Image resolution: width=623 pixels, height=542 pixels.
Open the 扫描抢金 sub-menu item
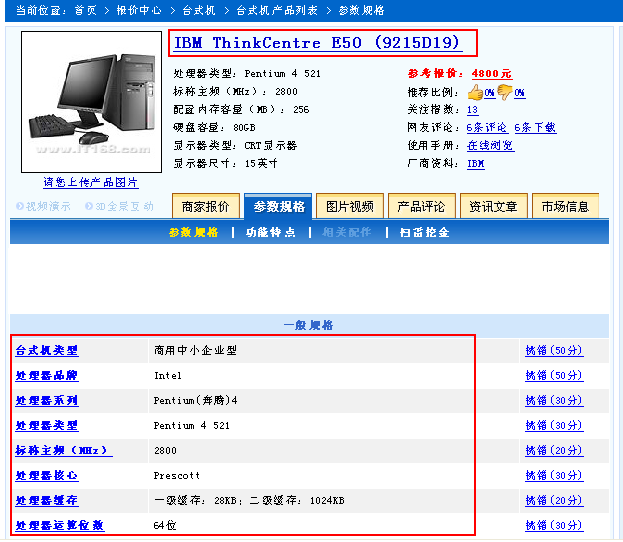pyautogui.click(x=424, y=232)
